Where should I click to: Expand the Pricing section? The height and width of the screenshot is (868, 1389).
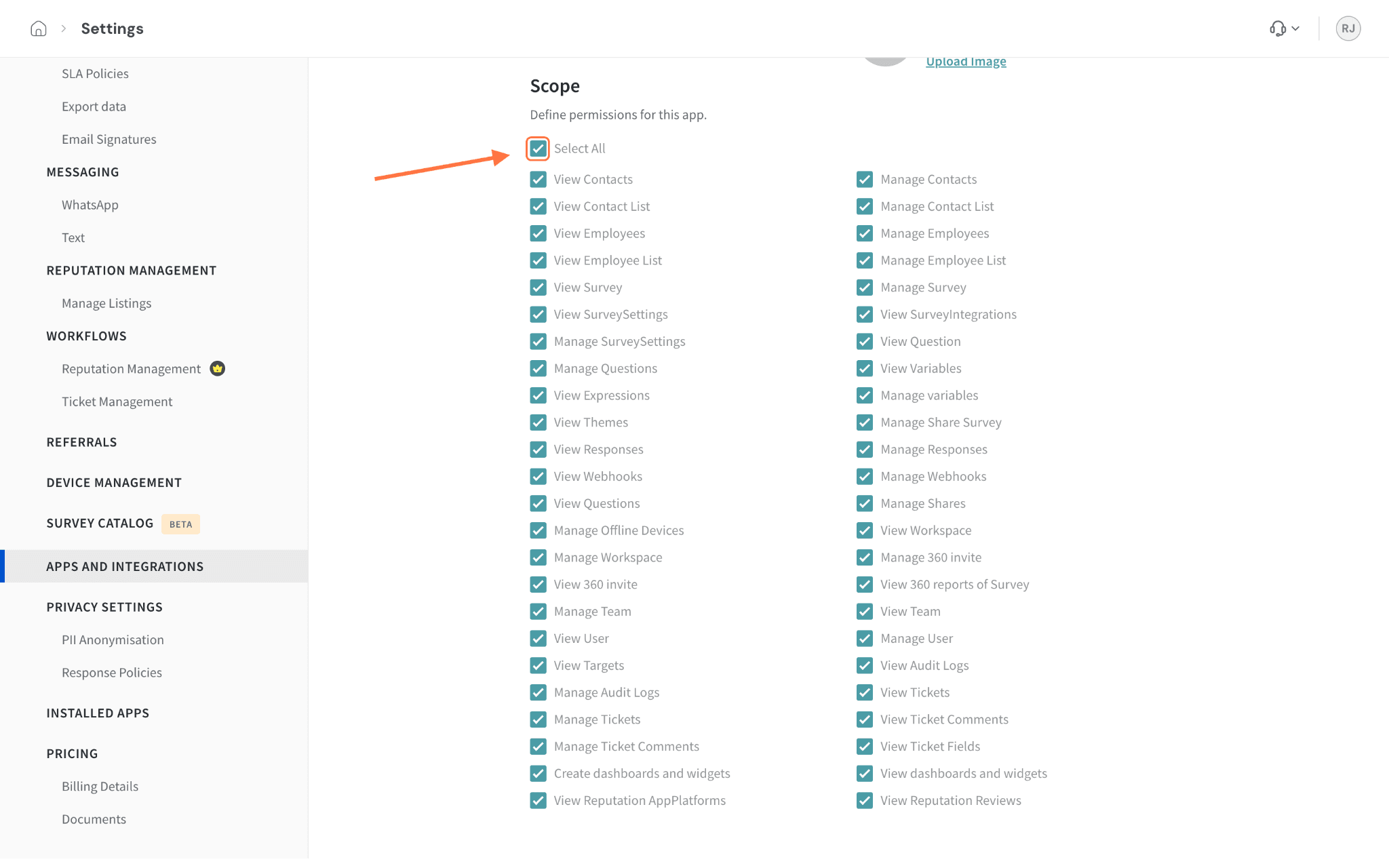(x=72, y=754)
